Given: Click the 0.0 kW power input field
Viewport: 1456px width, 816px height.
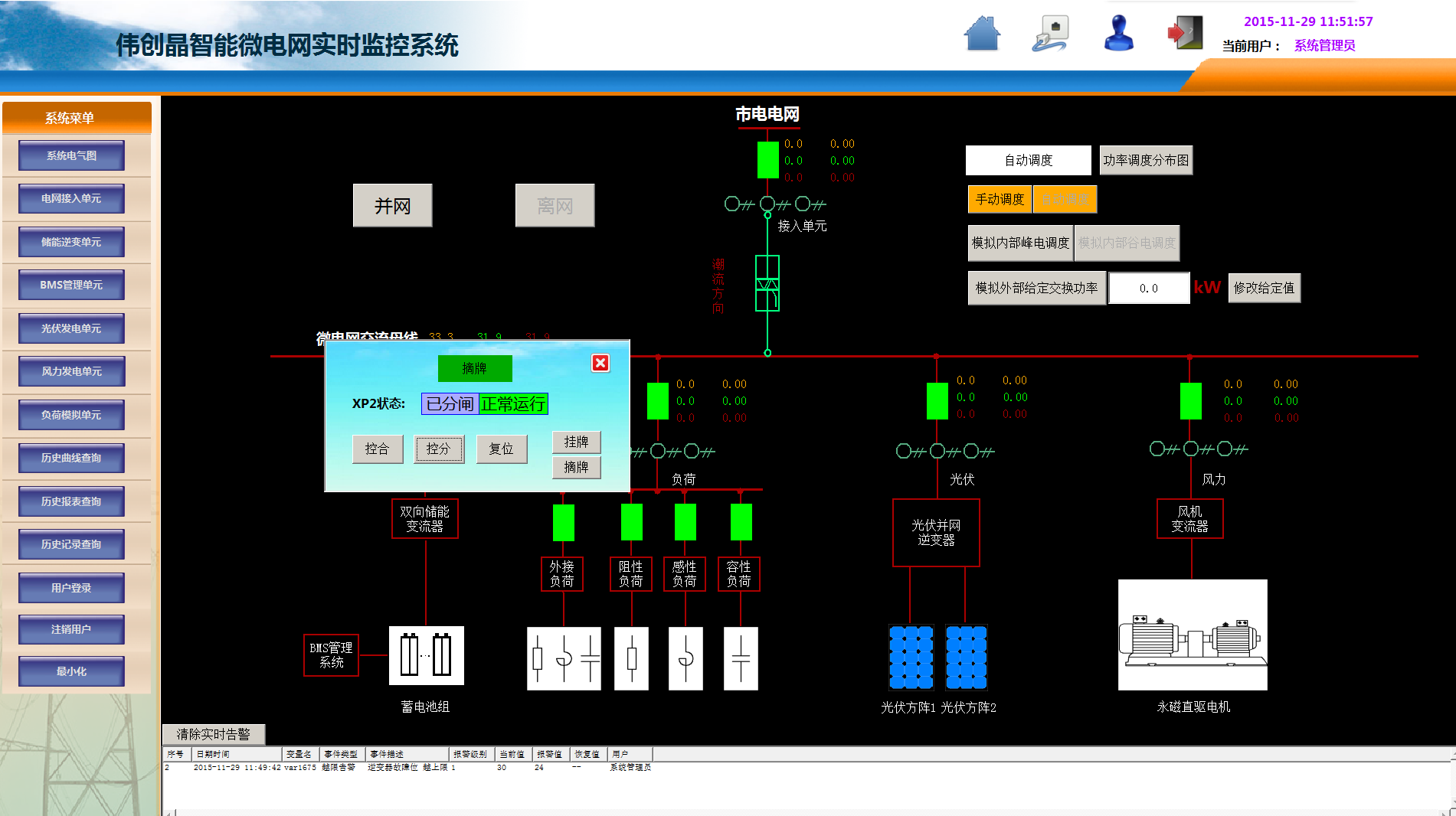Looking at the screenshot, I should pyautogui.click(x=1149, y=288).
